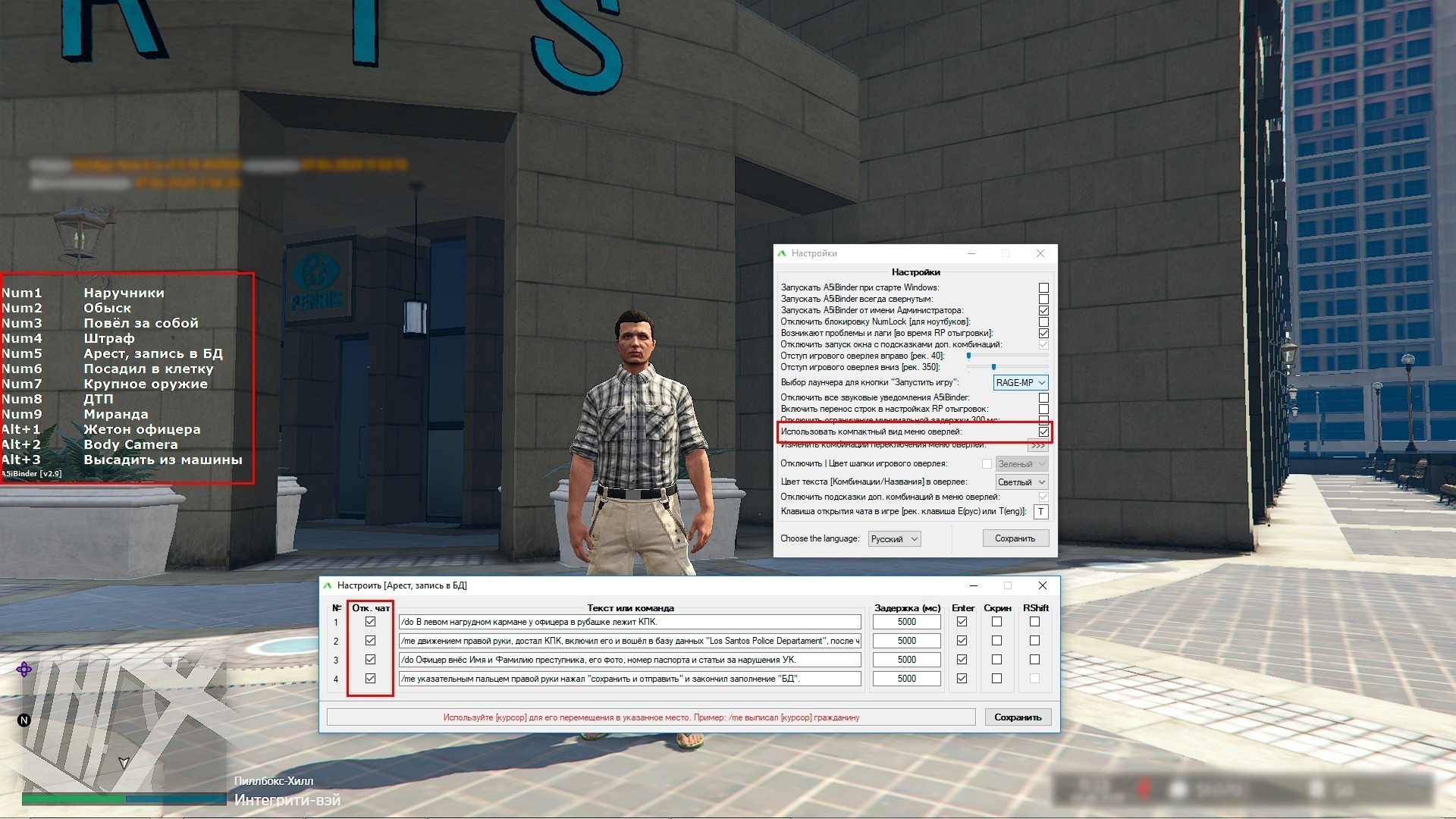Click 'Обыск' in the overlay list
1456x819 pixels.
click(x=107, y=308)
